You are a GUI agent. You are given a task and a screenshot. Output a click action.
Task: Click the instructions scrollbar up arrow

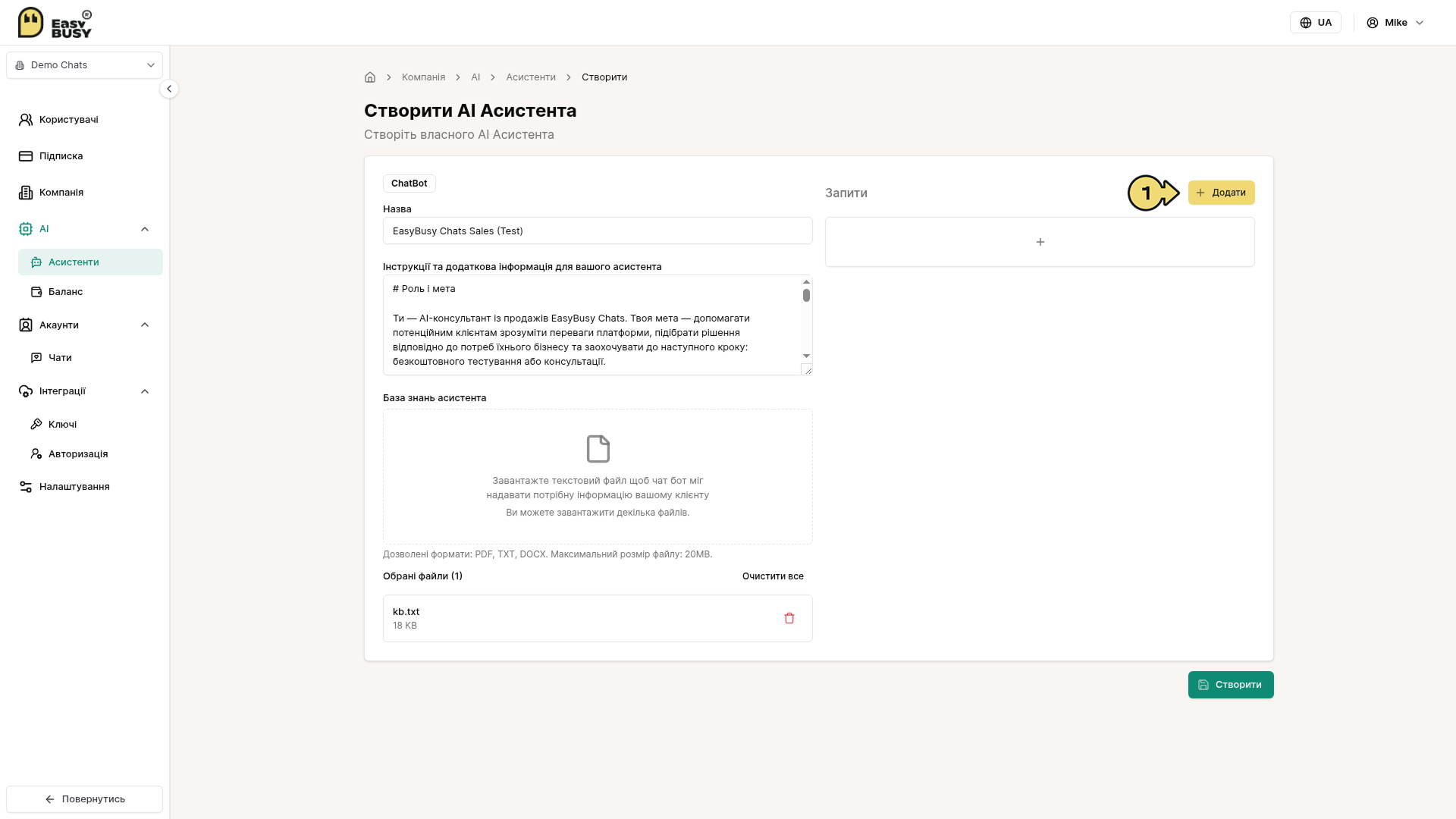tap(806, 282)
